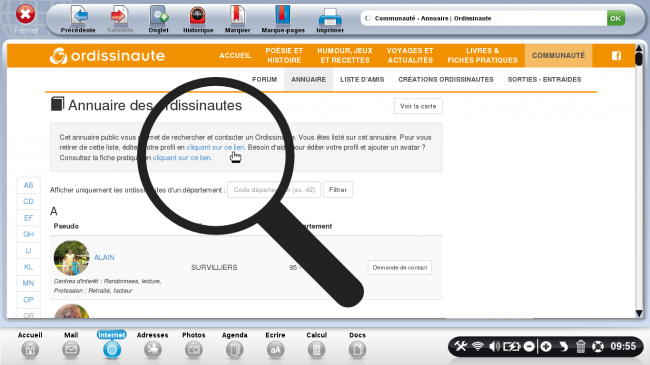Zoom in with the plus circle icon

tap(546, 346)
